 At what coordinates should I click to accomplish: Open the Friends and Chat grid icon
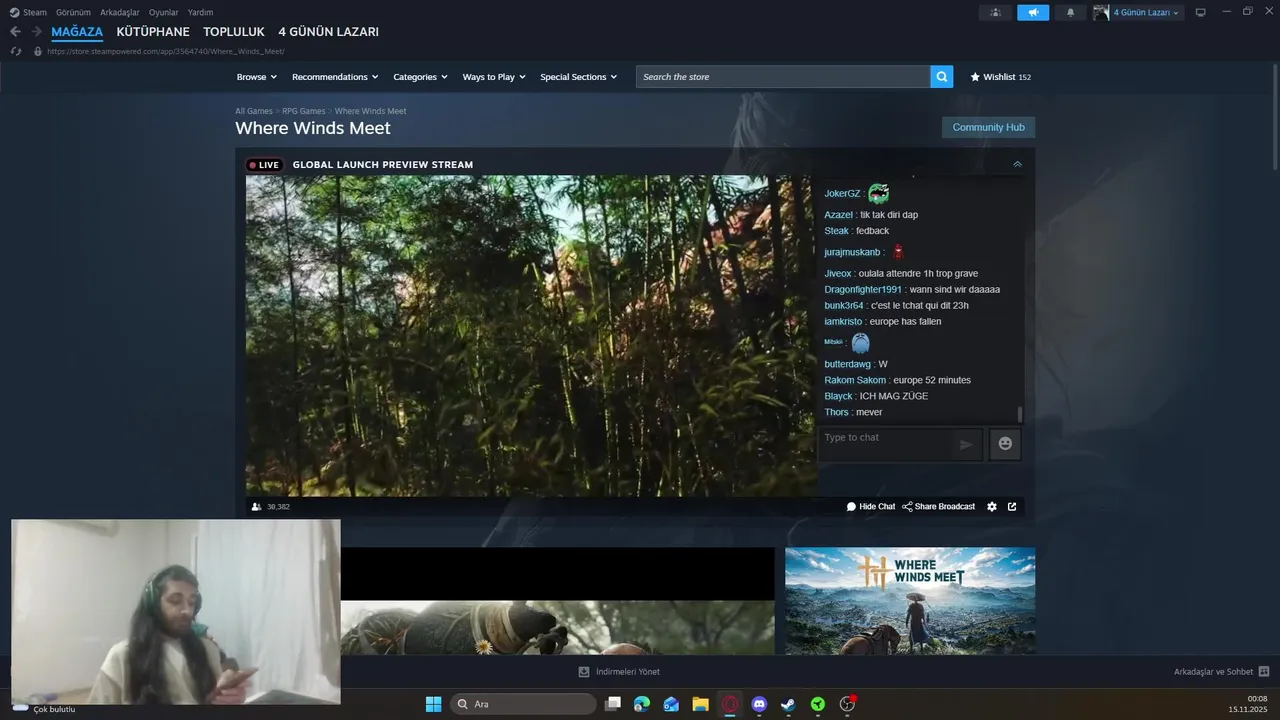tap(1264, 672)
